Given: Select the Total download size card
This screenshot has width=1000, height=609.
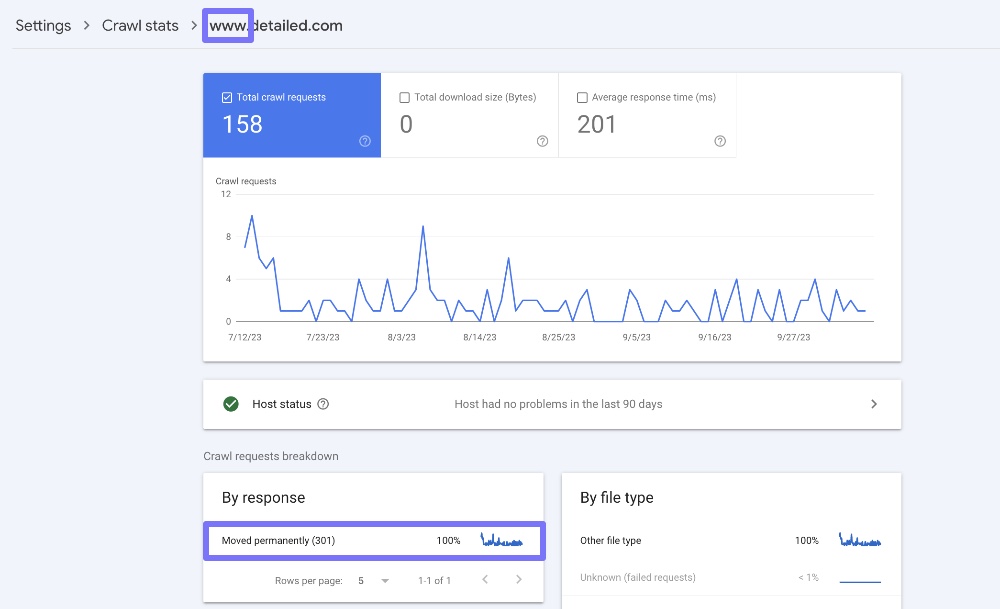Looking at the screenshot, I should click(x=469, y=115).
